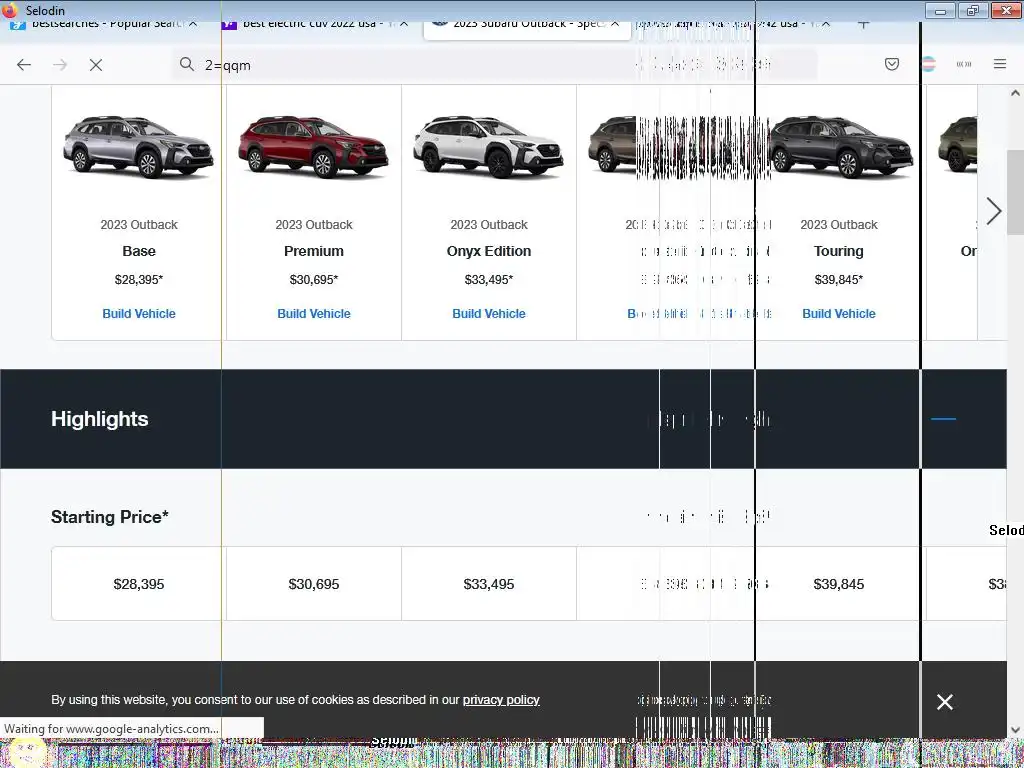The width and height of the screenshot is (1024, 768).
Task: Click the Base trim name
Action: pos(139,251)
